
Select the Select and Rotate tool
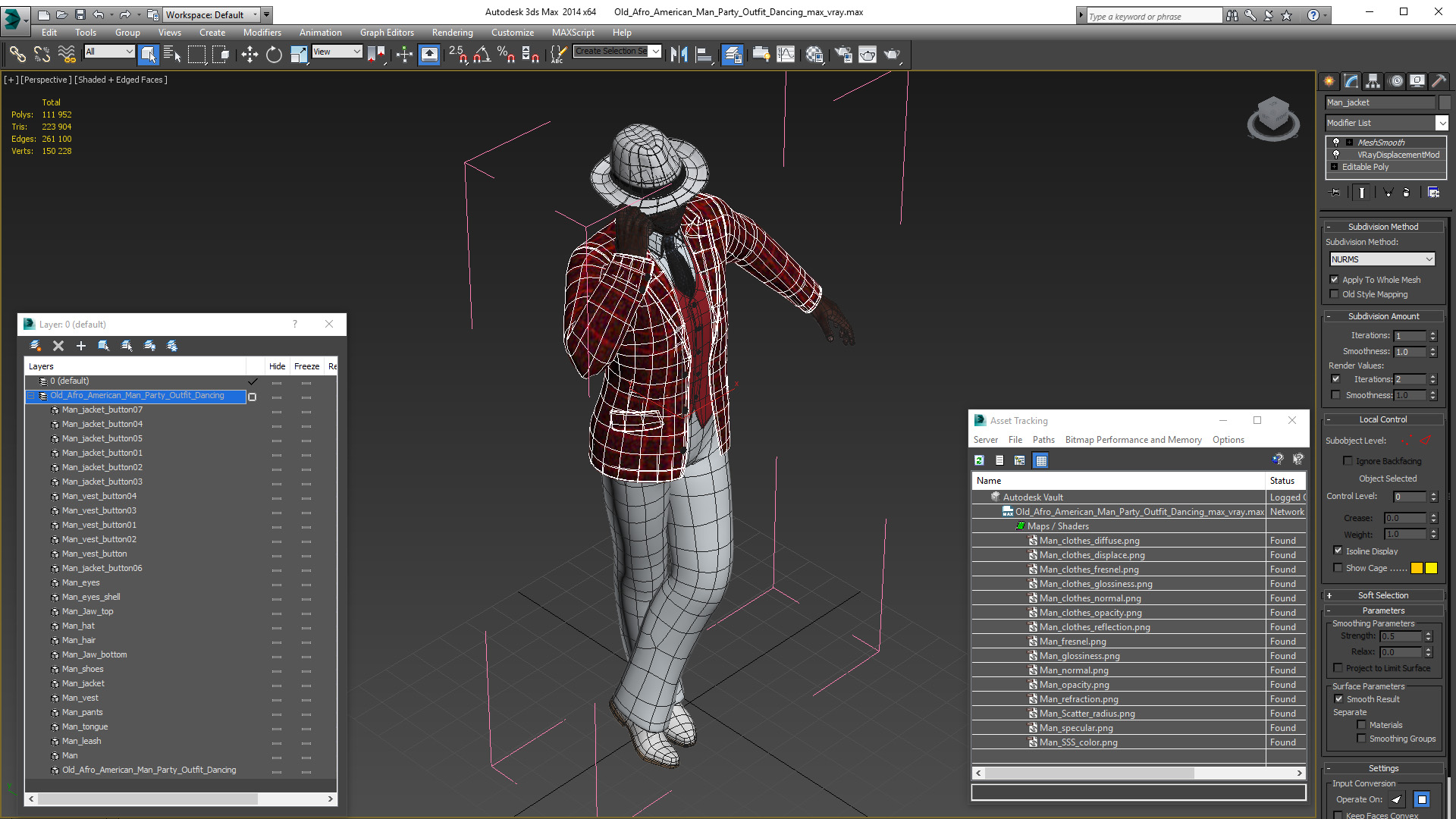[274, 54]
